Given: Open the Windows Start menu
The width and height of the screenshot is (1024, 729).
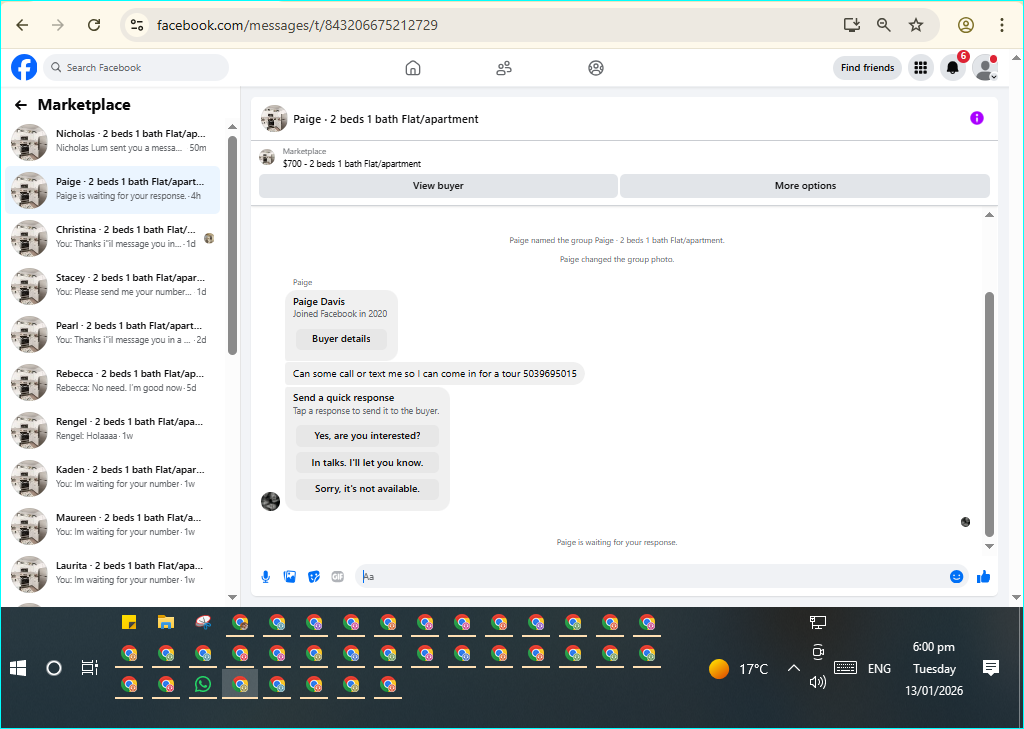Looking at the screenshot, I should (x=18, y=668).
